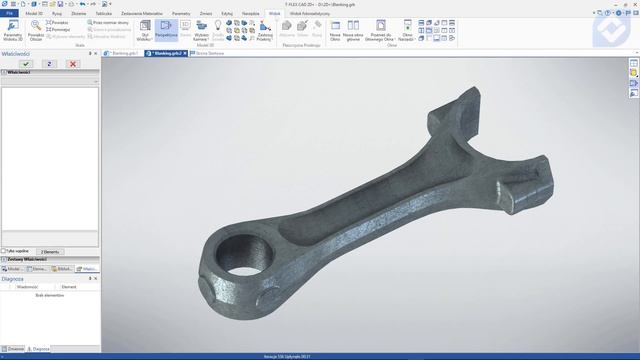Open the Złożenie ribbon tab
The image size is (640, 360).
pos(79,13)
